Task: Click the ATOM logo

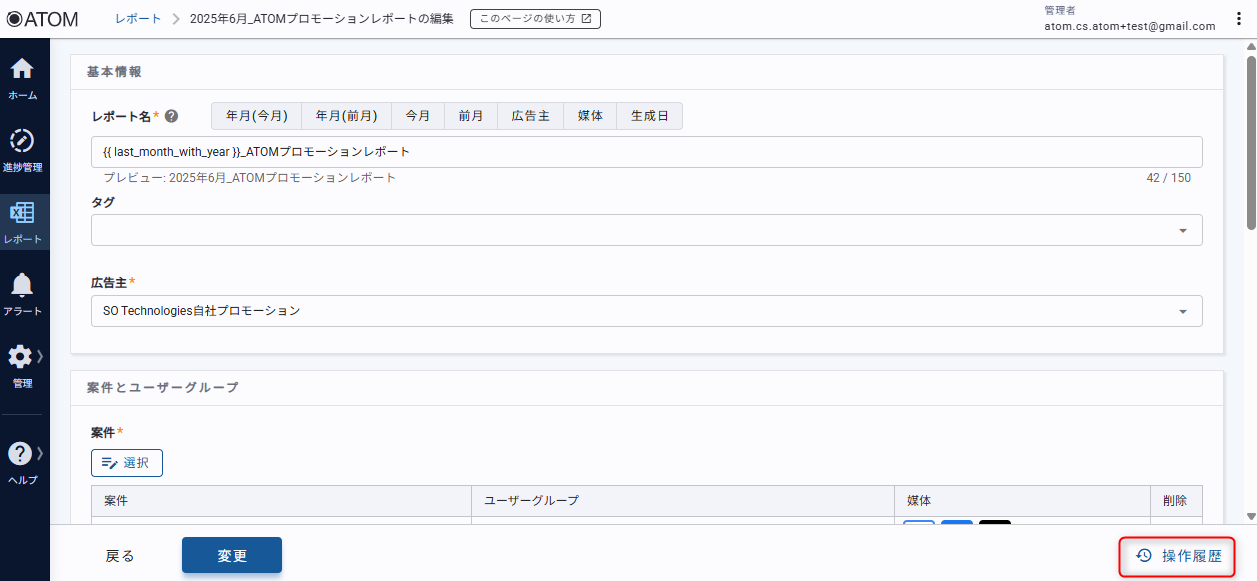Action: 42,19
